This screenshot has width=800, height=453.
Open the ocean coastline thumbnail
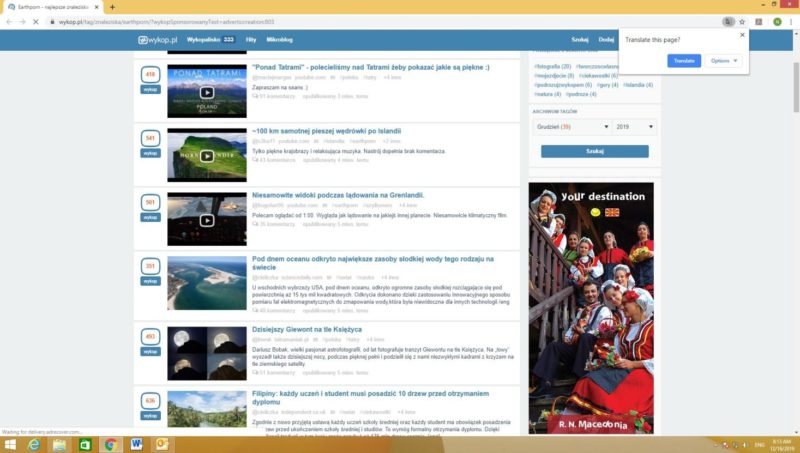[x=207, y=283]
